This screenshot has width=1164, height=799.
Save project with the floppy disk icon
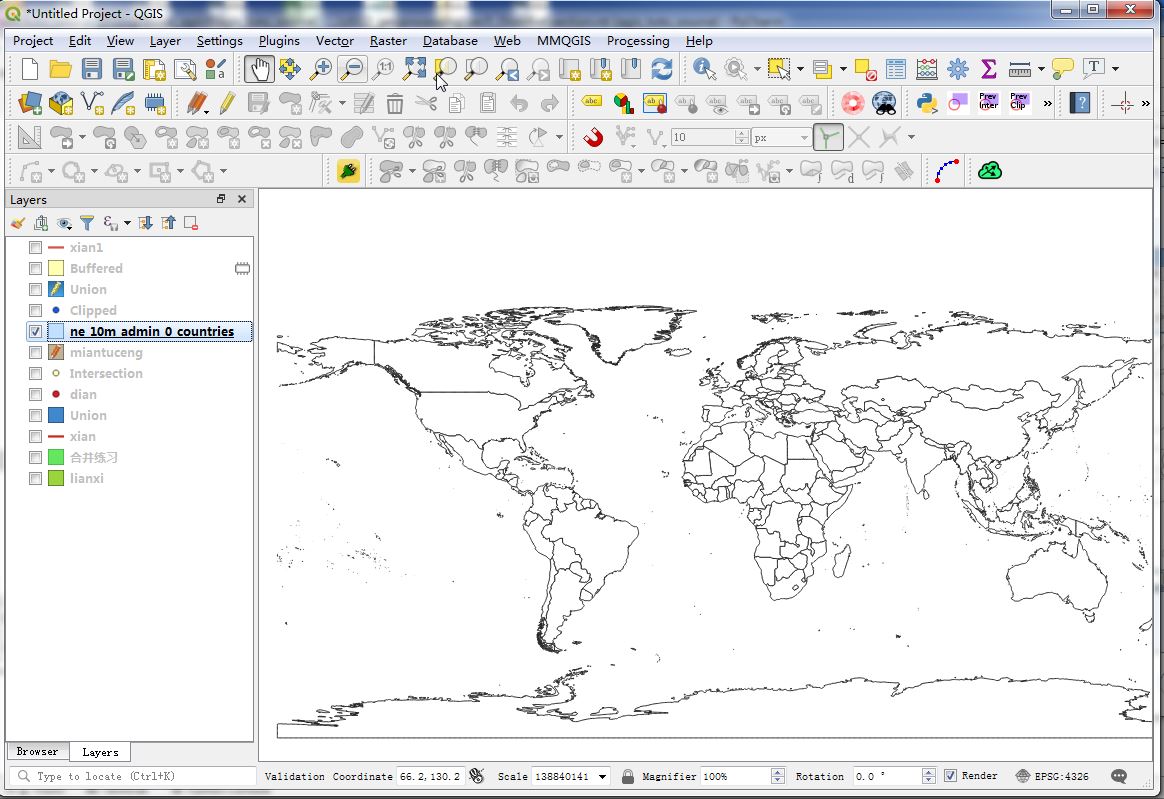point(91,69)
